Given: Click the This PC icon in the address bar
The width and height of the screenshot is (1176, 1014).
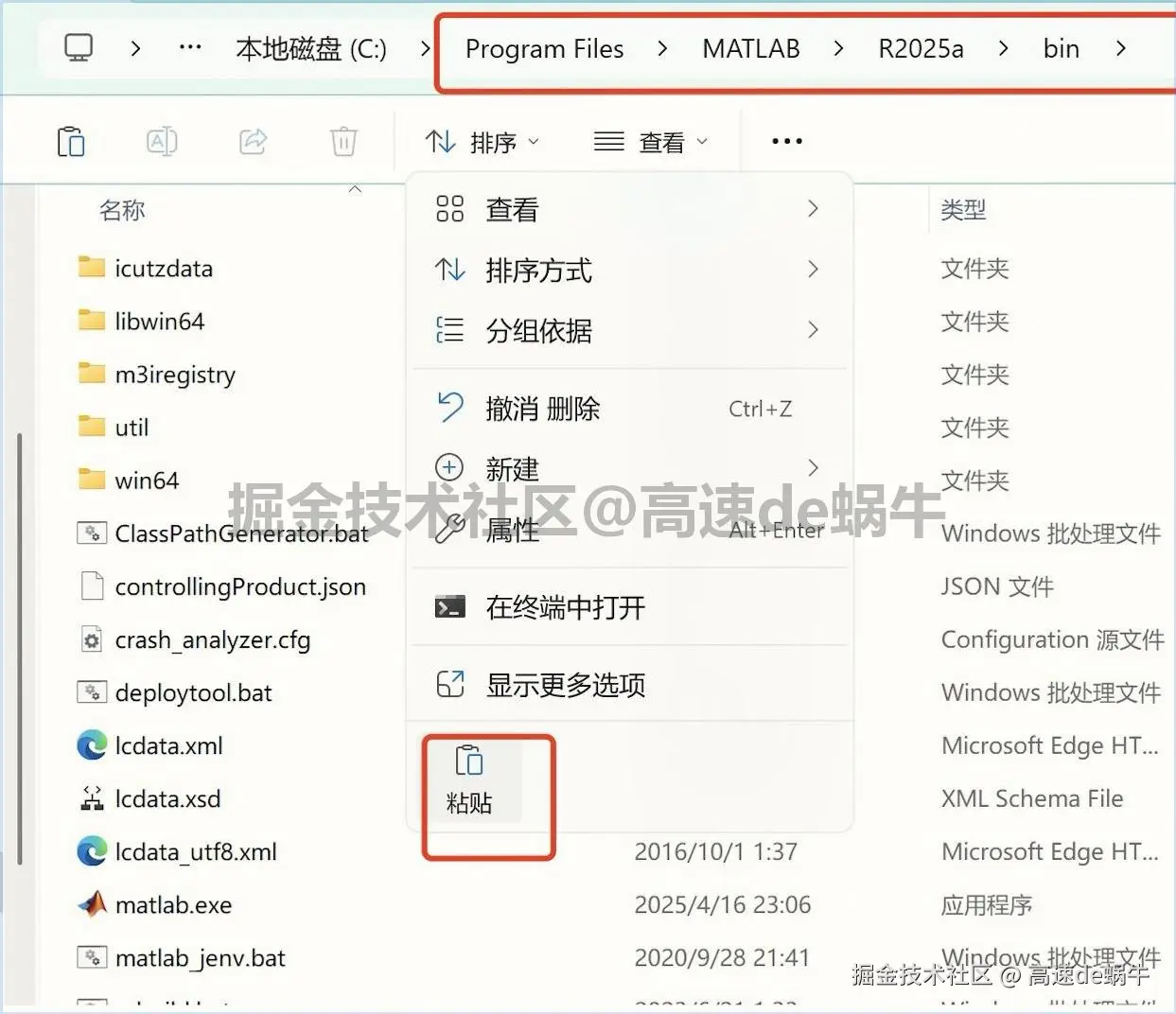Looking at the screenshot, I should click(78, 47).
